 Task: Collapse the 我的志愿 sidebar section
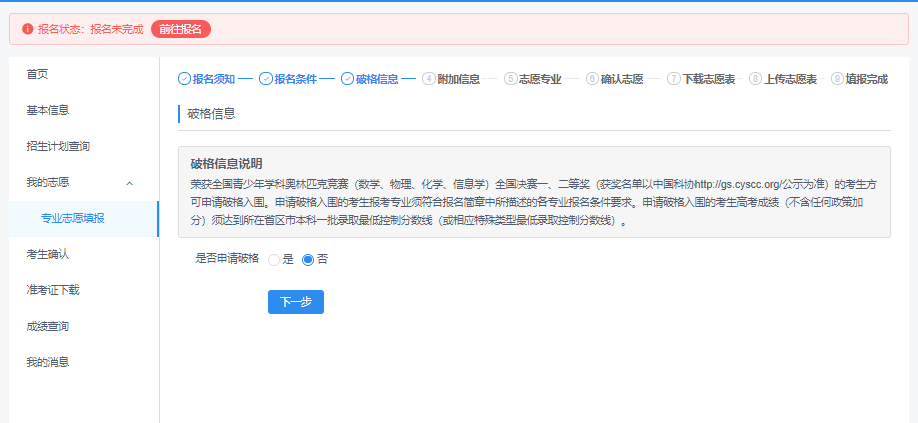129,183
